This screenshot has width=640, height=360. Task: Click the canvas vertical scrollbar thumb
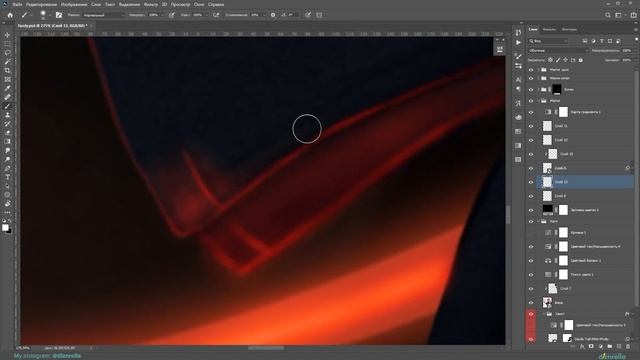(x=508, y=215)
